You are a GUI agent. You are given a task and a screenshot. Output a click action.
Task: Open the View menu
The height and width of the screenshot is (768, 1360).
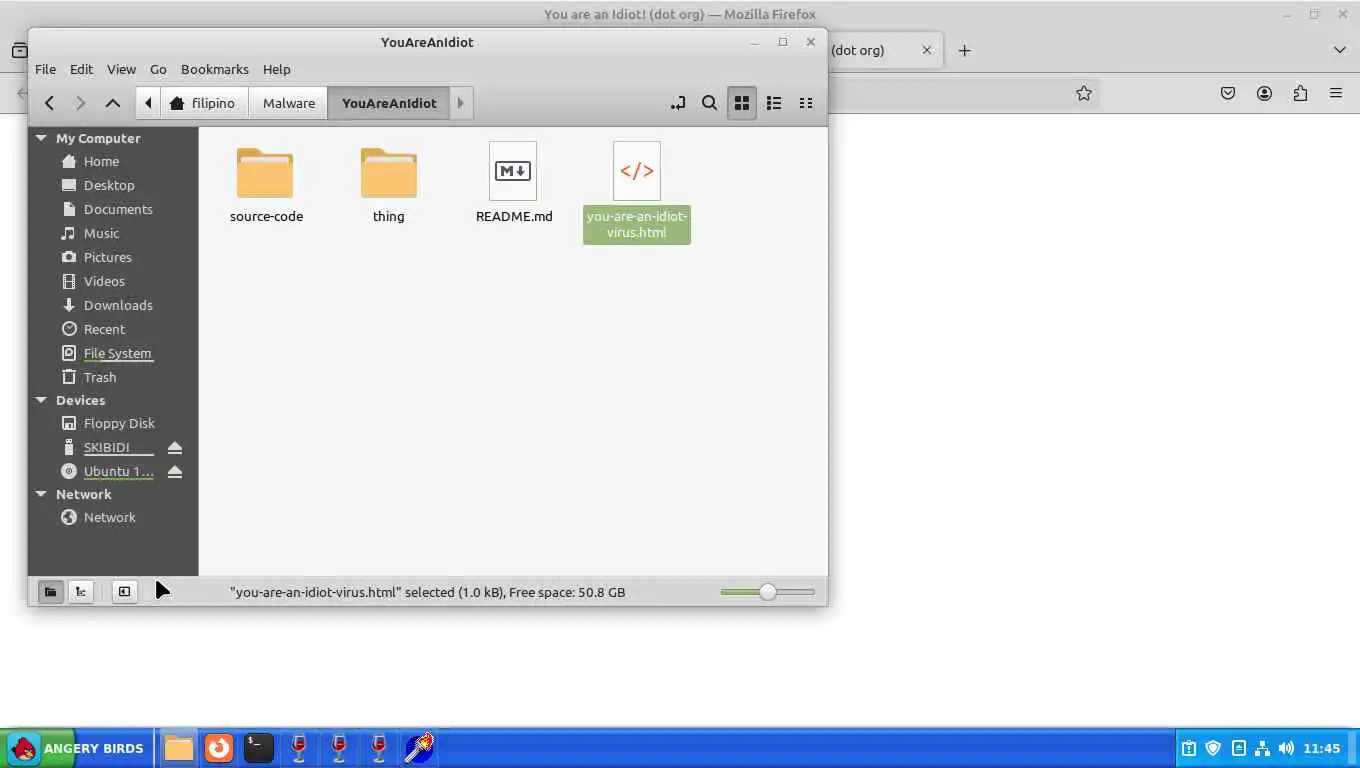tap(121, 69)
